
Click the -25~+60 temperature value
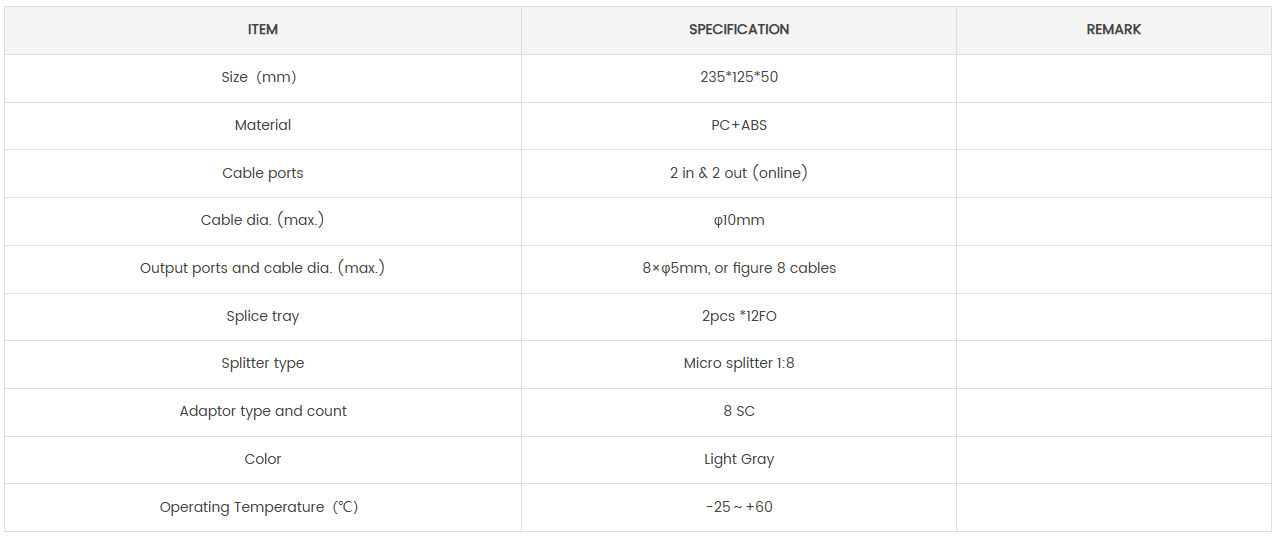(739, 507)
